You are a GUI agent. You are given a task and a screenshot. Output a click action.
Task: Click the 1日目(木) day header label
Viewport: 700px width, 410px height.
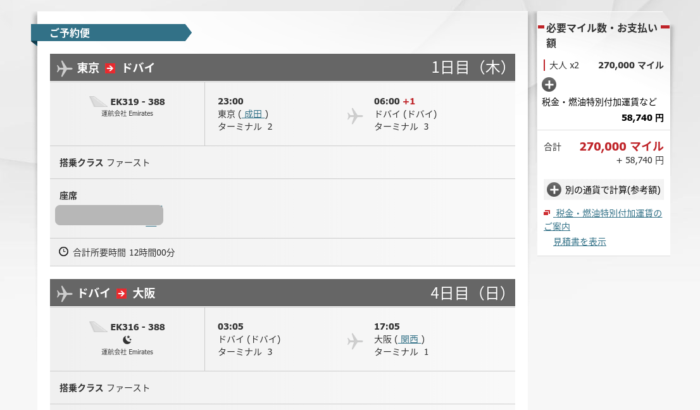467,68
